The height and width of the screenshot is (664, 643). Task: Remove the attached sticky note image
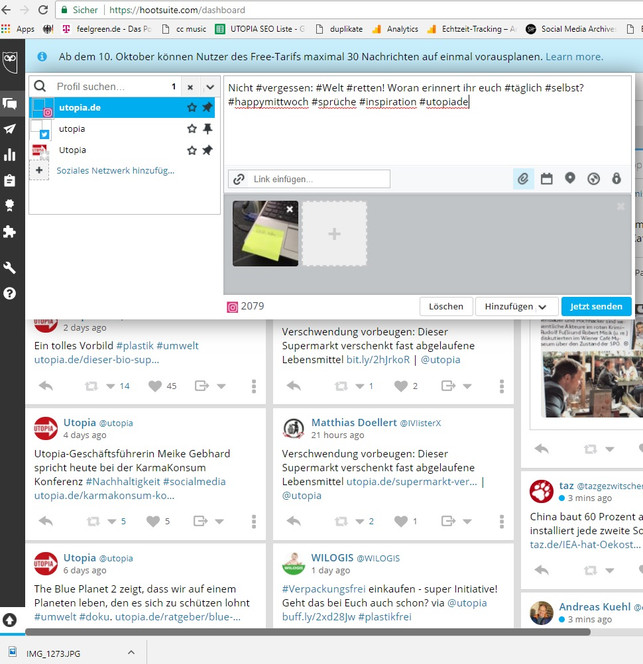coord(290,209)
